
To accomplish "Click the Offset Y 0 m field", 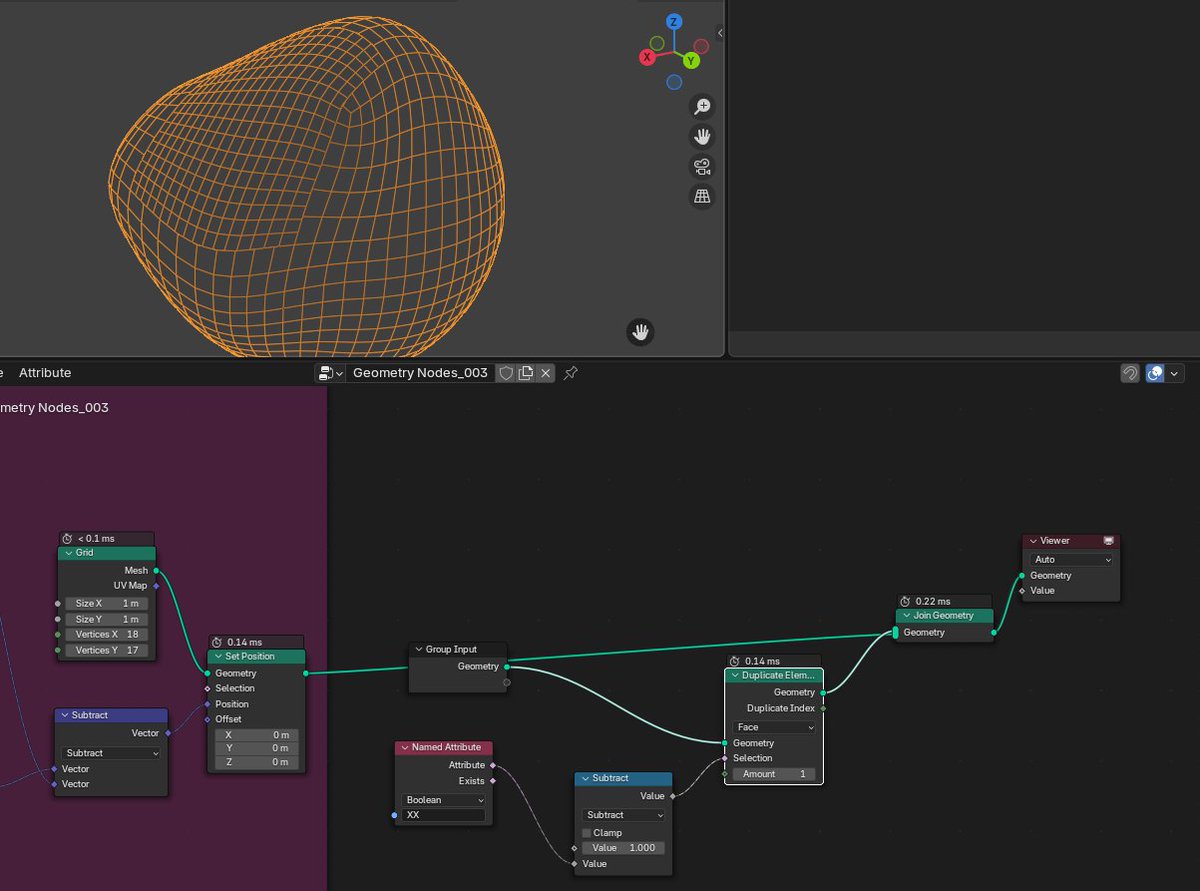I will click(256, 748).
